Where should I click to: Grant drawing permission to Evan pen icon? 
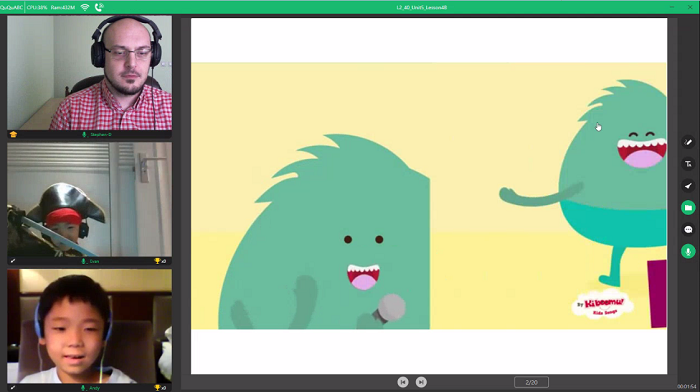[x=13, y=261]
